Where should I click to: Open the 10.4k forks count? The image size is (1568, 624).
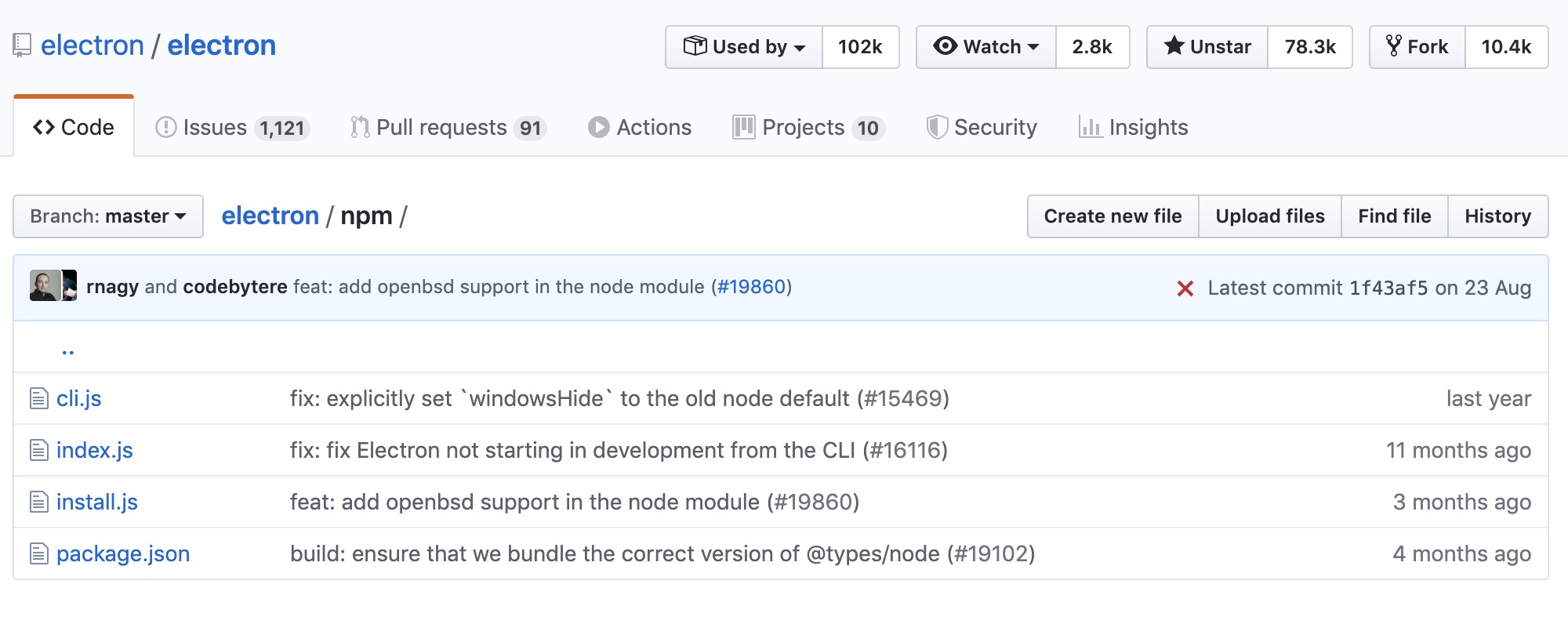(1506, 47)
